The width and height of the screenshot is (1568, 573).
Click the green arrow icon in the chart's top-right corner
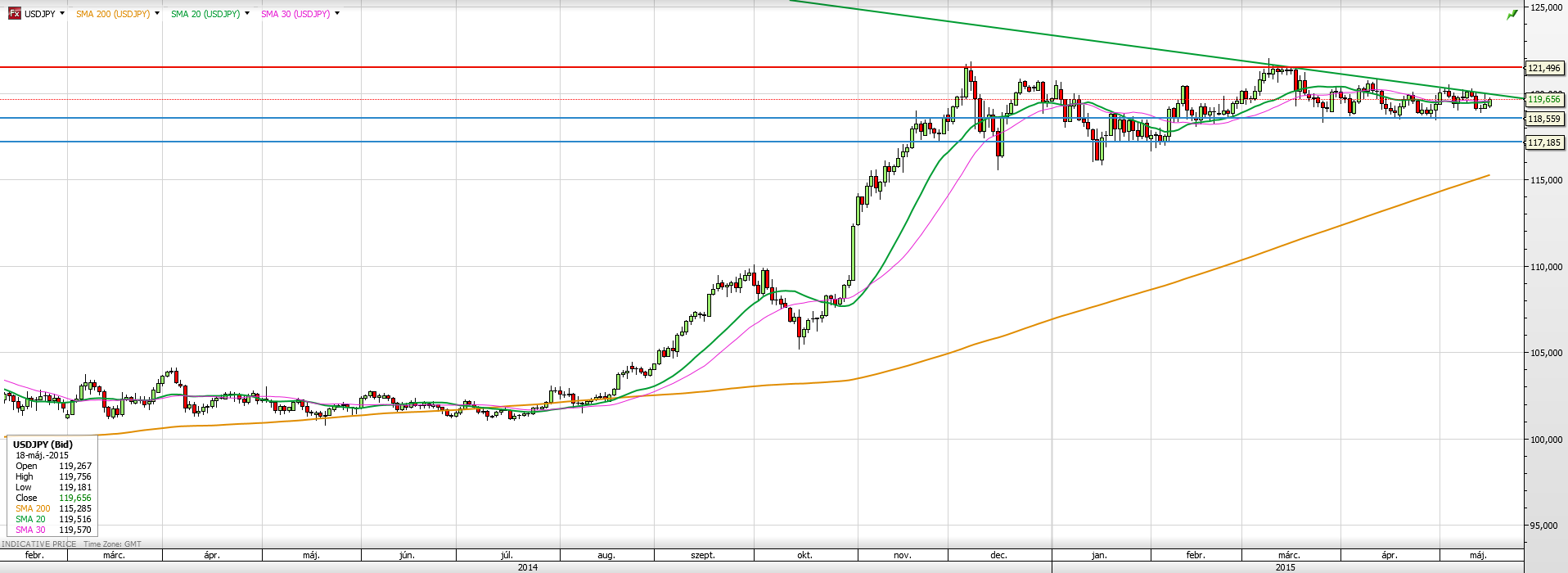click(x=1512, y=15)
